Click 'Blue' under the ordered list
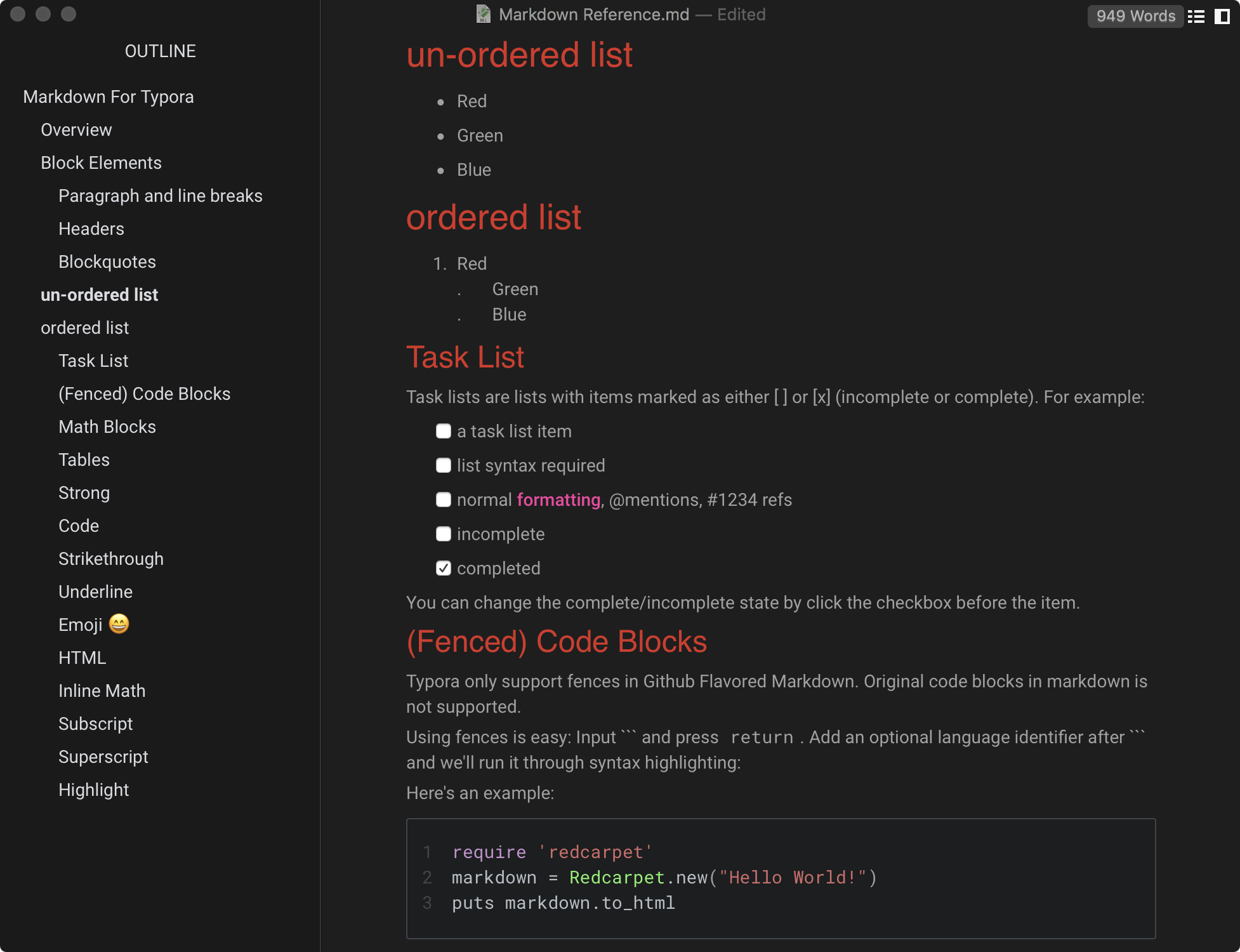 510,315
